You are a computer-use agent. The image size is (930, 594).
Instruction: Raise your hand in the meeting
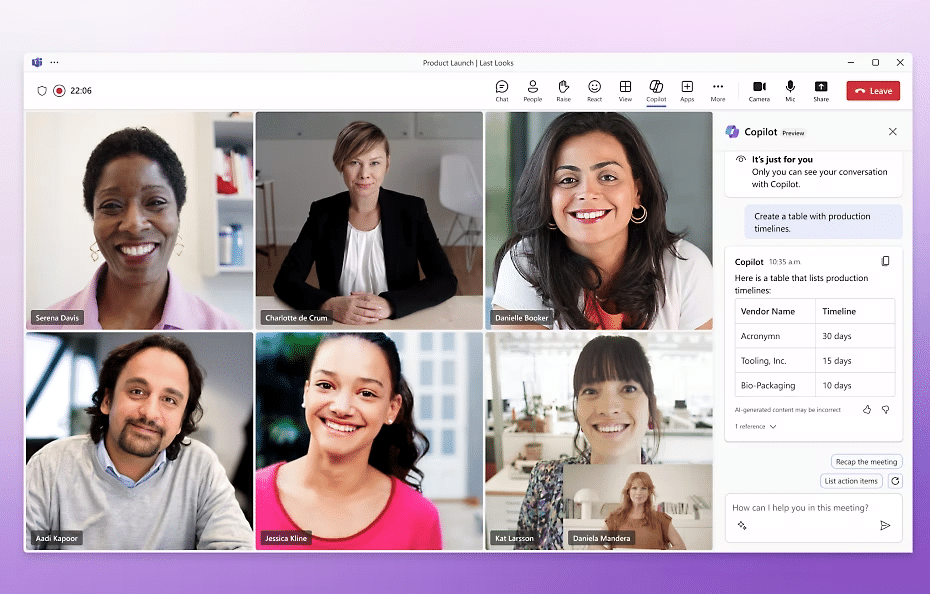click(563, 90)
